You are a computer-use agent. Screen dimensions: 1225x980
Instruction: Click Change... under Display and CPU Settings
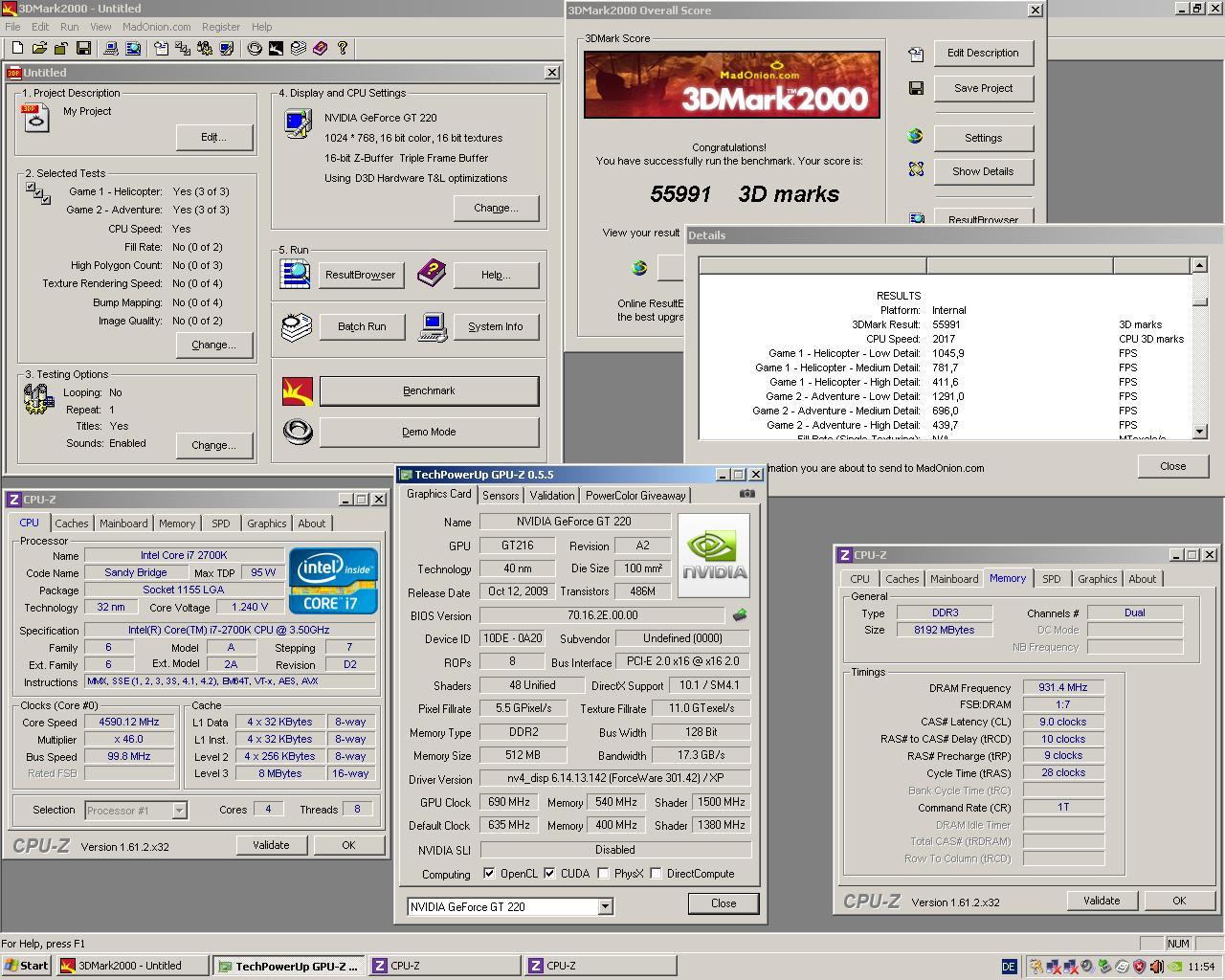[x=496, y=208]
